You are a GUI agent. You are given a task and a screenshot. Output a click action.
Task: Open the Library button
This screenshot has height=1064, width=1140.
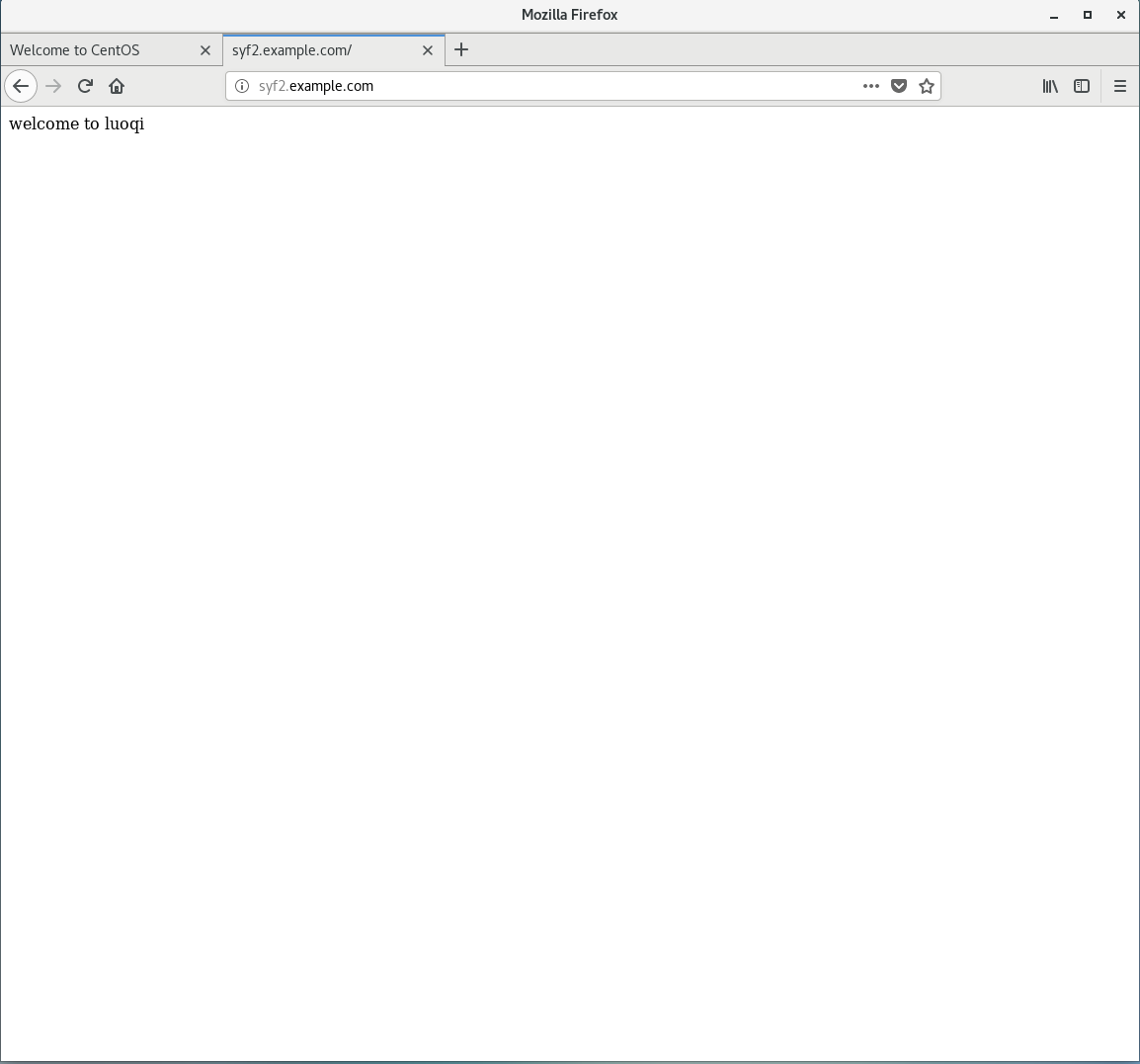(1050, 86)
